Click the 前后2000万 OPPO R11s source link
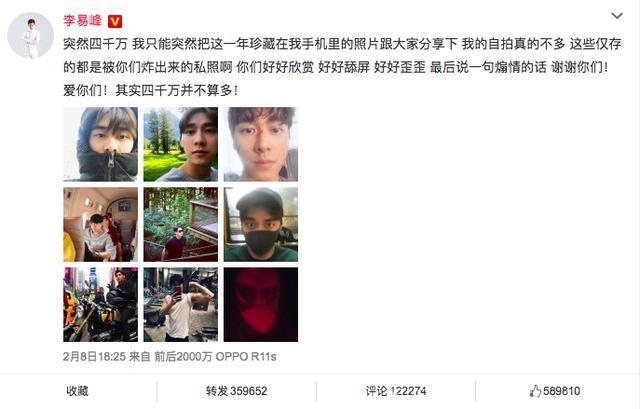Viewport: 640px width, 409px height. point(215,356)
